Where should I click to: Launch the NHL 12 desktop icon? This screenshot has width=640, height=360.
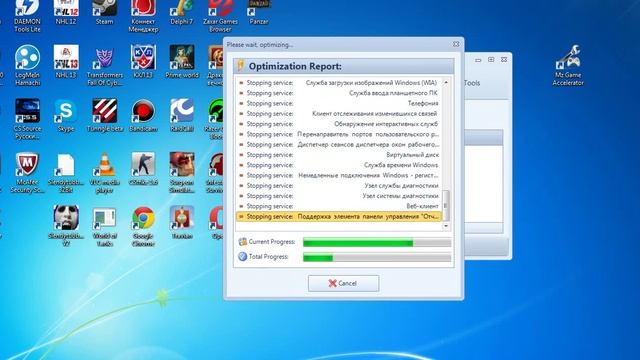[x=66, y=13]
